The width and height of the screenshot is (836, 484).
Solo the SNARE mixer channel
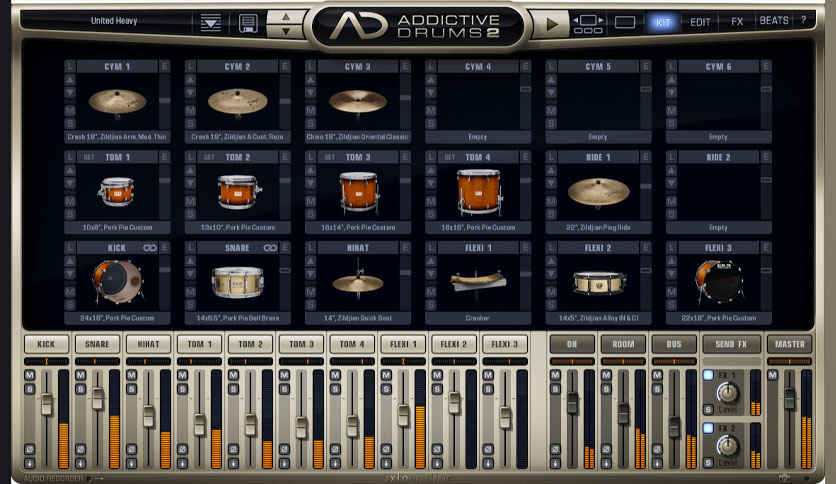(81, 389)
